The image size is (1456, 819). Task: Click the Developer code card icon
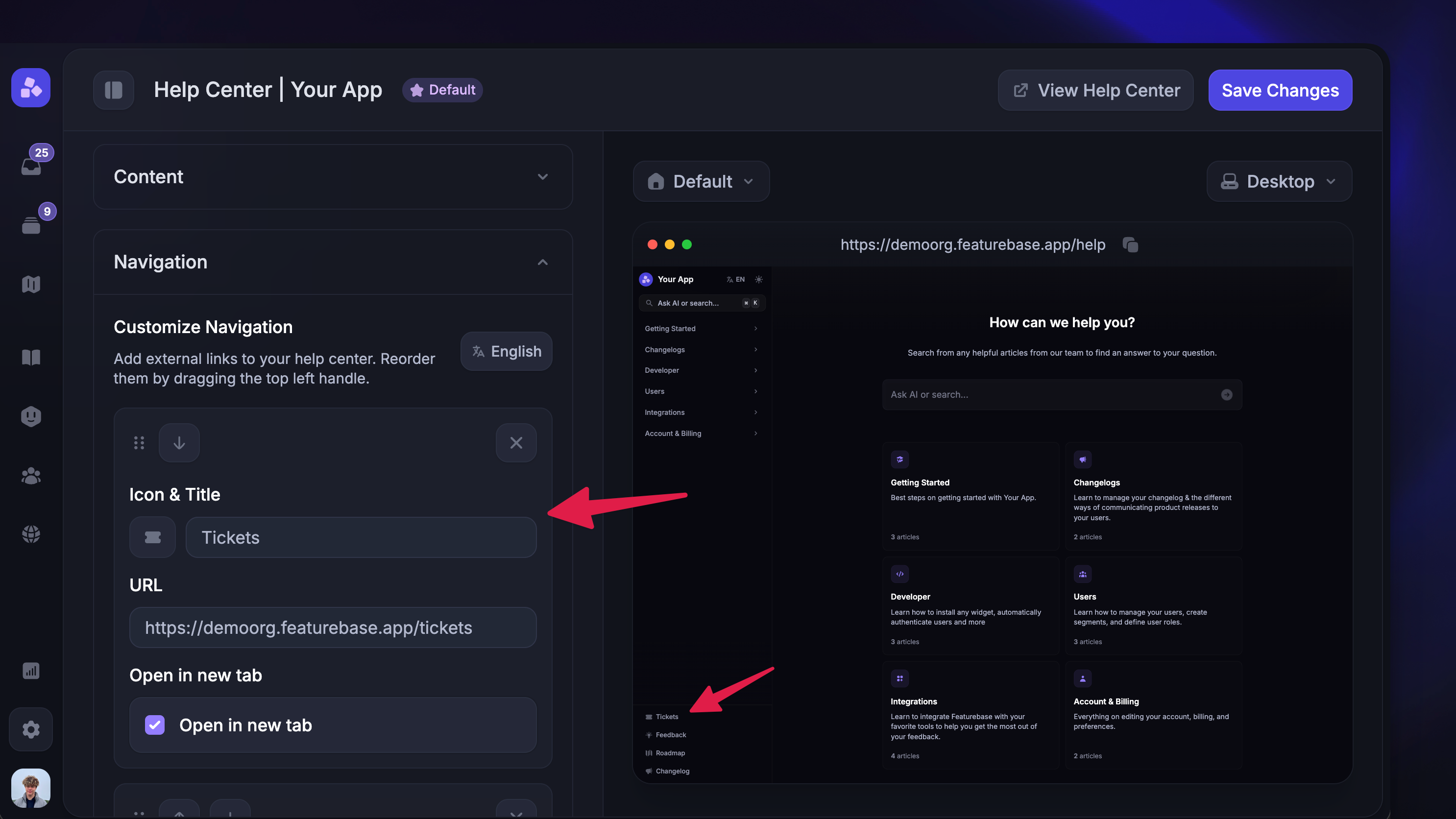pyautogui.click(x=900, y=574)
